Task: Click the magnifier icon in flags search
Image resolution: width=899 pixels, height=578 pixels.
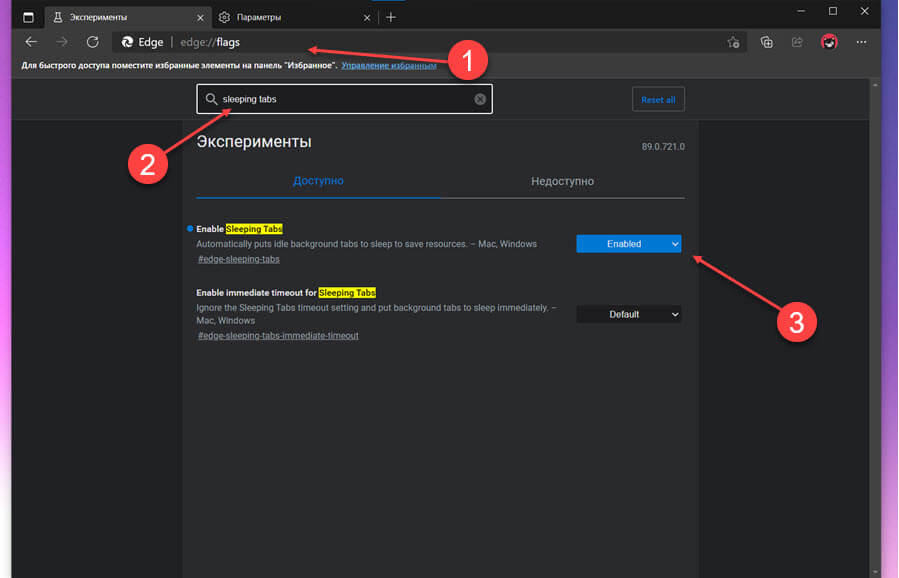Action: 211,99
